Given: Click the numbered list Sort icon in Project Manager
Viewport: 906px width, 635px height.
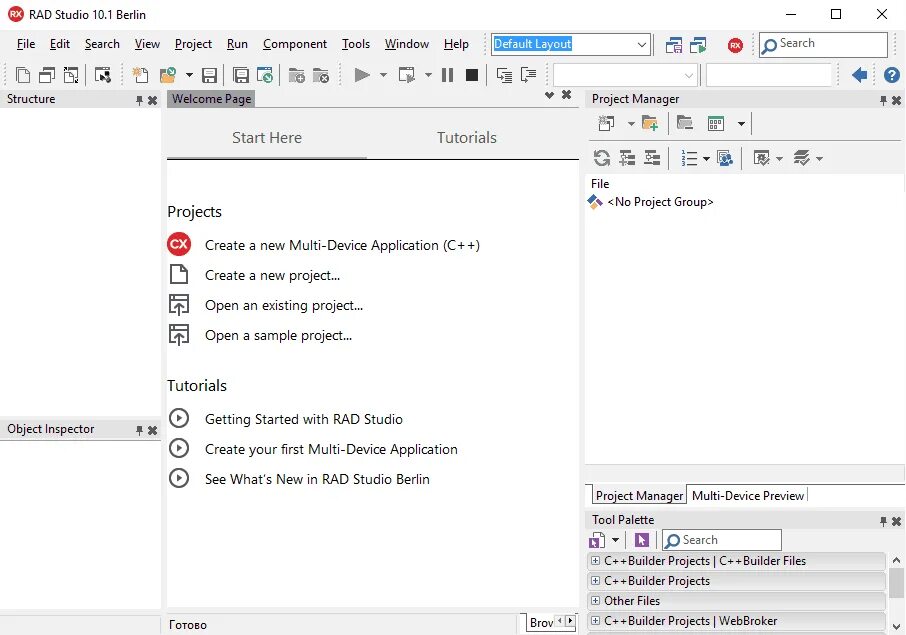Looking at the screenshot, I should click(689, 158).
